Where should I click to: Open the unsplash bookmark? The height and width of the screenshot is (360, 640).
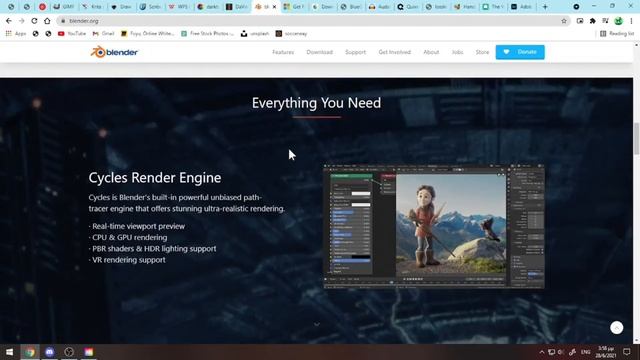tap(255, 33)
